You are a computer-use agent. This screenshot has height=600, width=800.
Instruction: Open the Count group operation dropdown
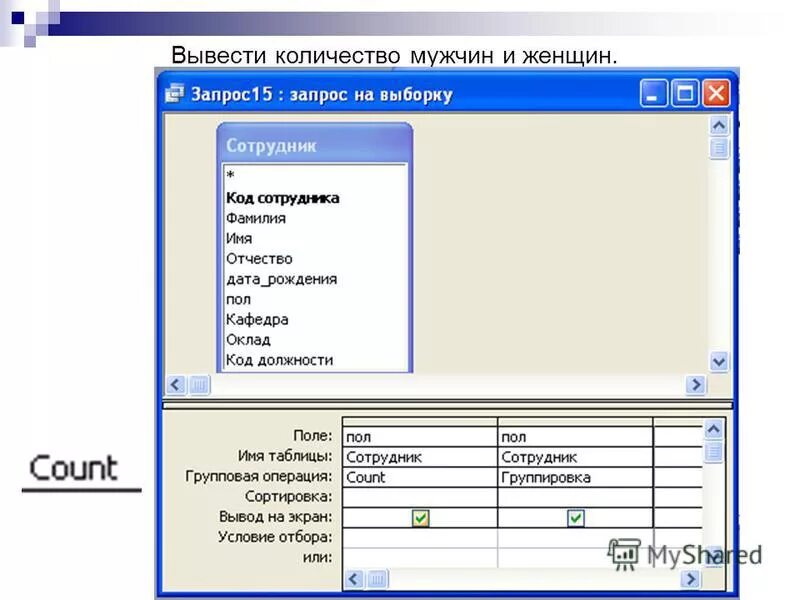coord(418,478)
